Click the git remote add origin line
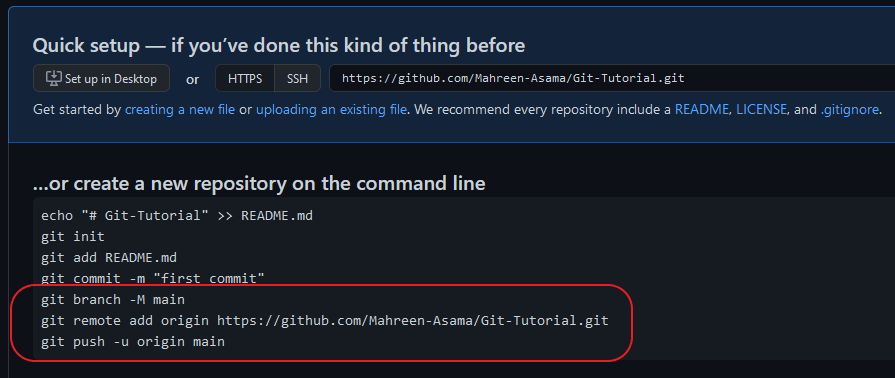Image resolution: width=895 pixels, height=378 pixels. tap(325, 320)
